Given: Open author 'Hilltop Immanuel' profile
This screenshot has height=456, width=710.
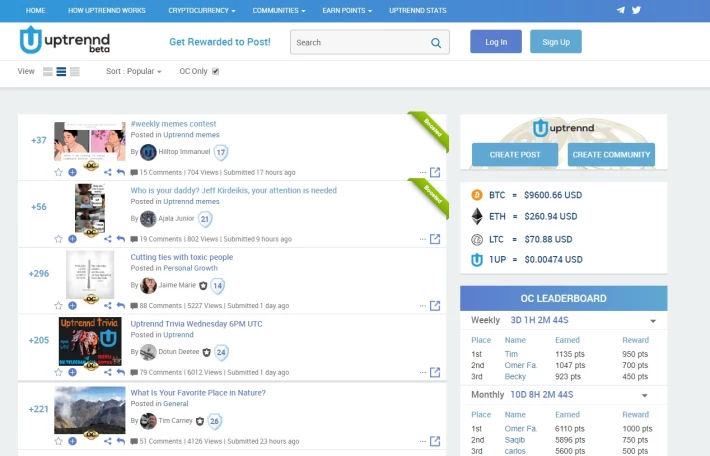Looking at the screenshot, I should click(184, 152).
